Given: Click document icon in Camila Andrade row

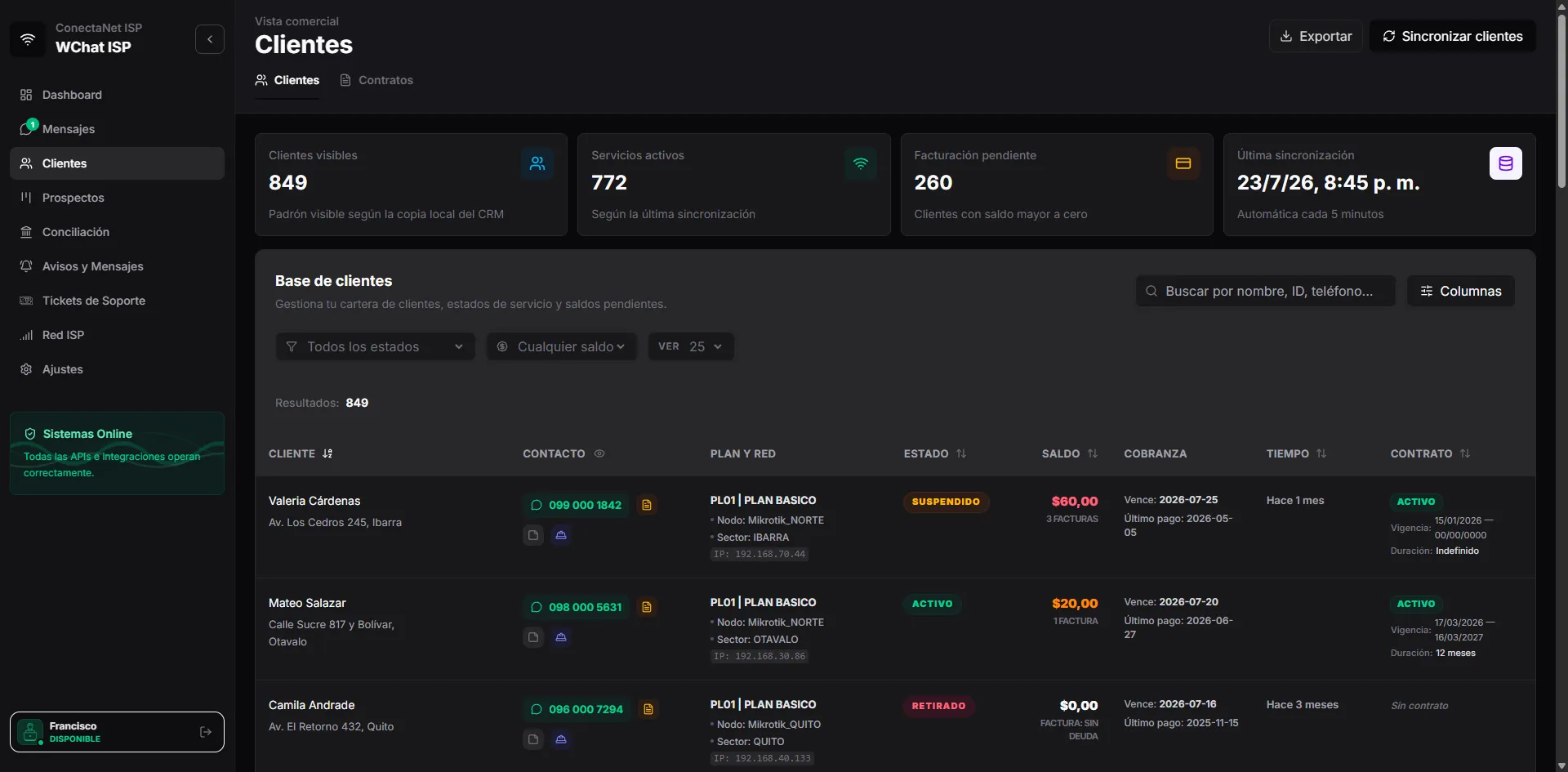Looking at the screenshot, I should pos(533,739).
